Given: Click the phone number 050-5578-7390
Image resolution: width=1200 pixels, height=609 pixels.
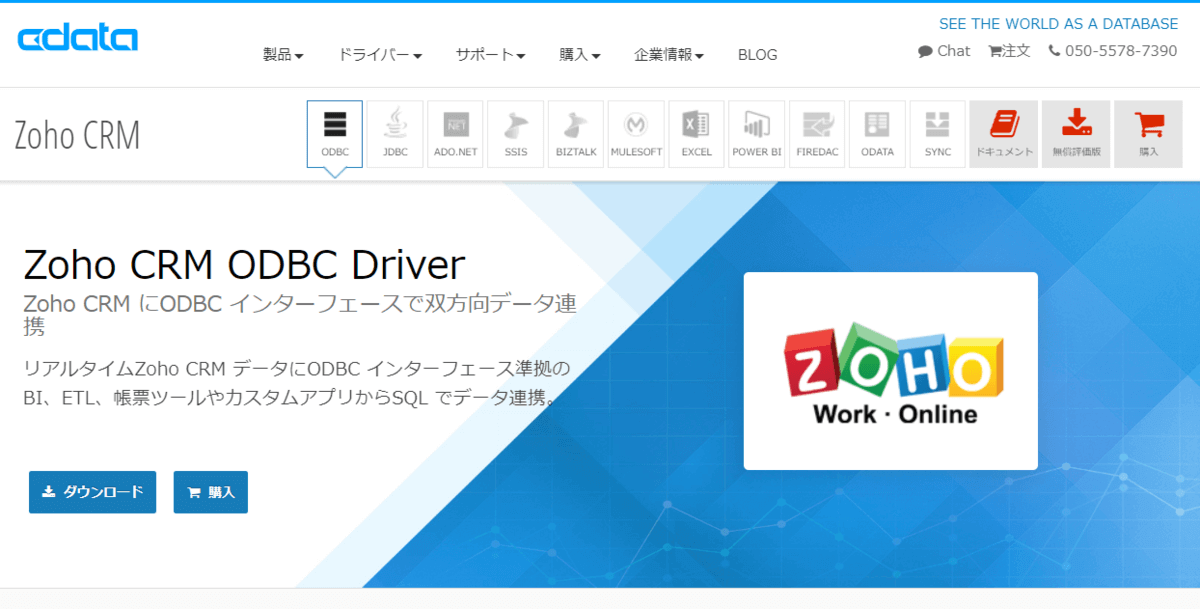Looking at the screenshot, I should tap(1113, 51).
